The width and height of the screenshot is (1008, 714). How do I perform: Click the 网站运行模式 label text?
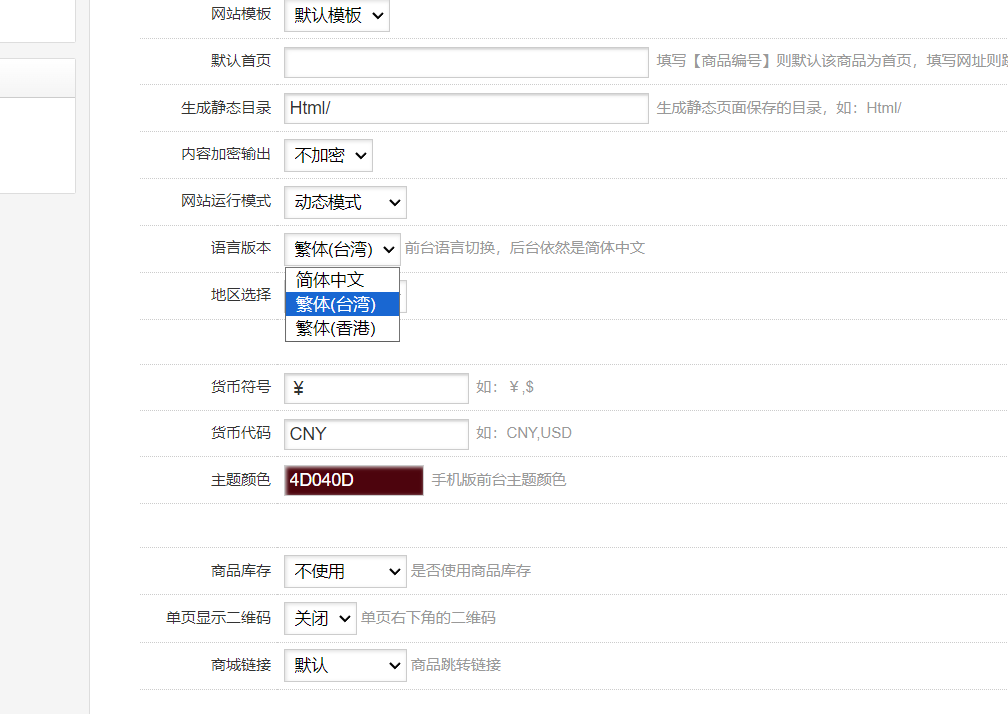[226, 201]
